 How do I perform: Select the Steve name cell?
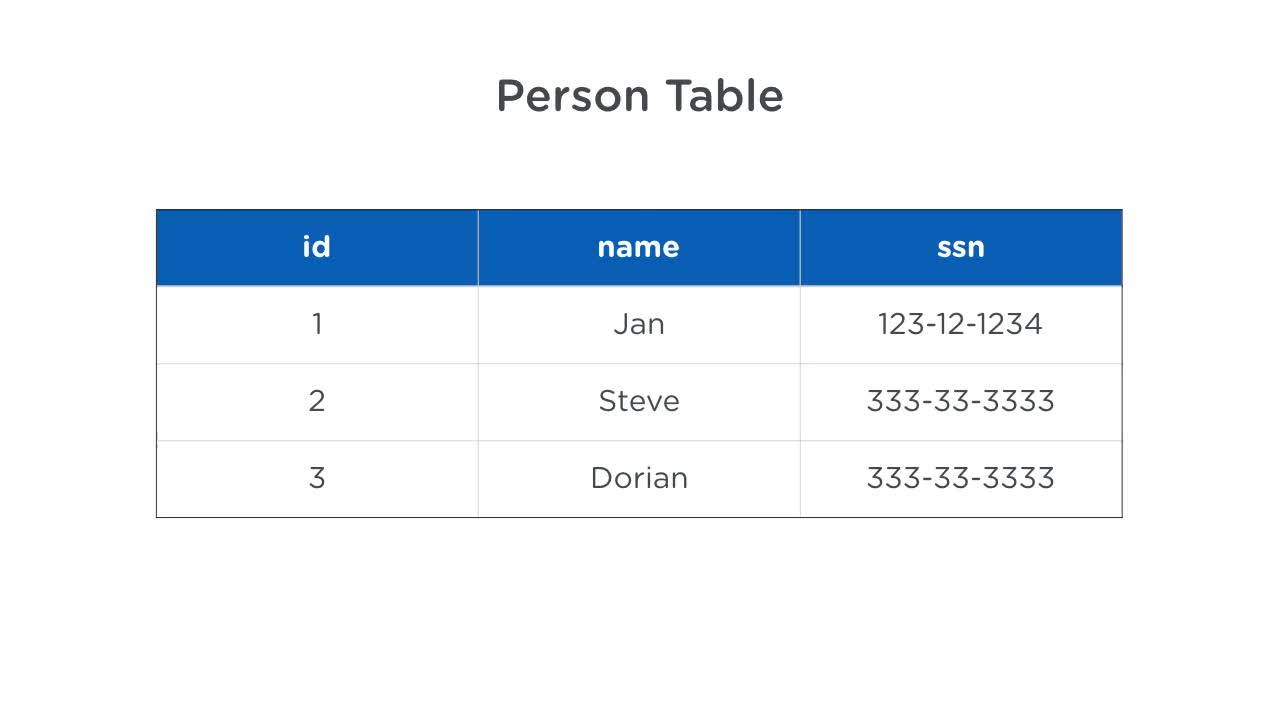[639, 401]
